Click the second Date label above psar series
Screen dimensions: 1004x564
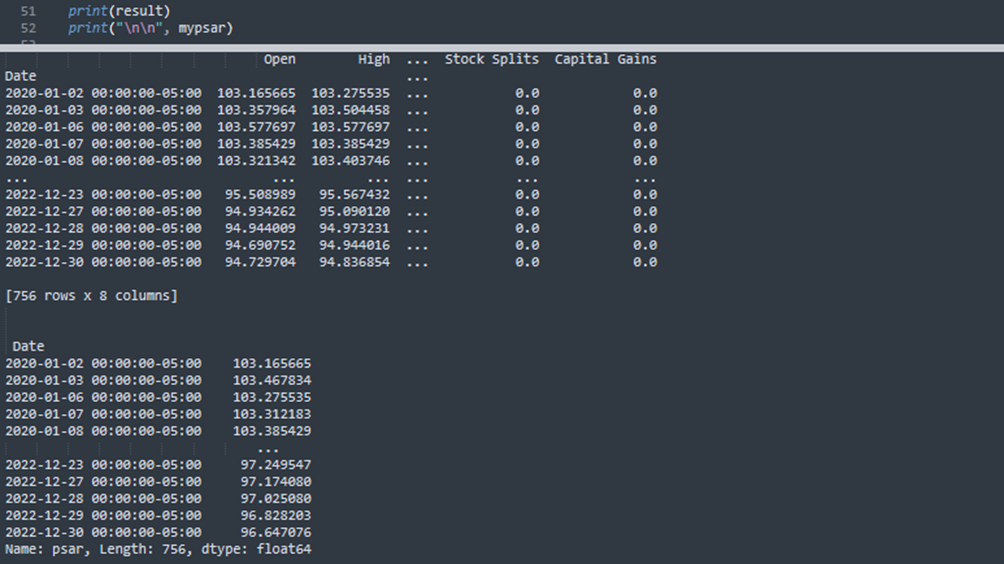tap(28, 346)
